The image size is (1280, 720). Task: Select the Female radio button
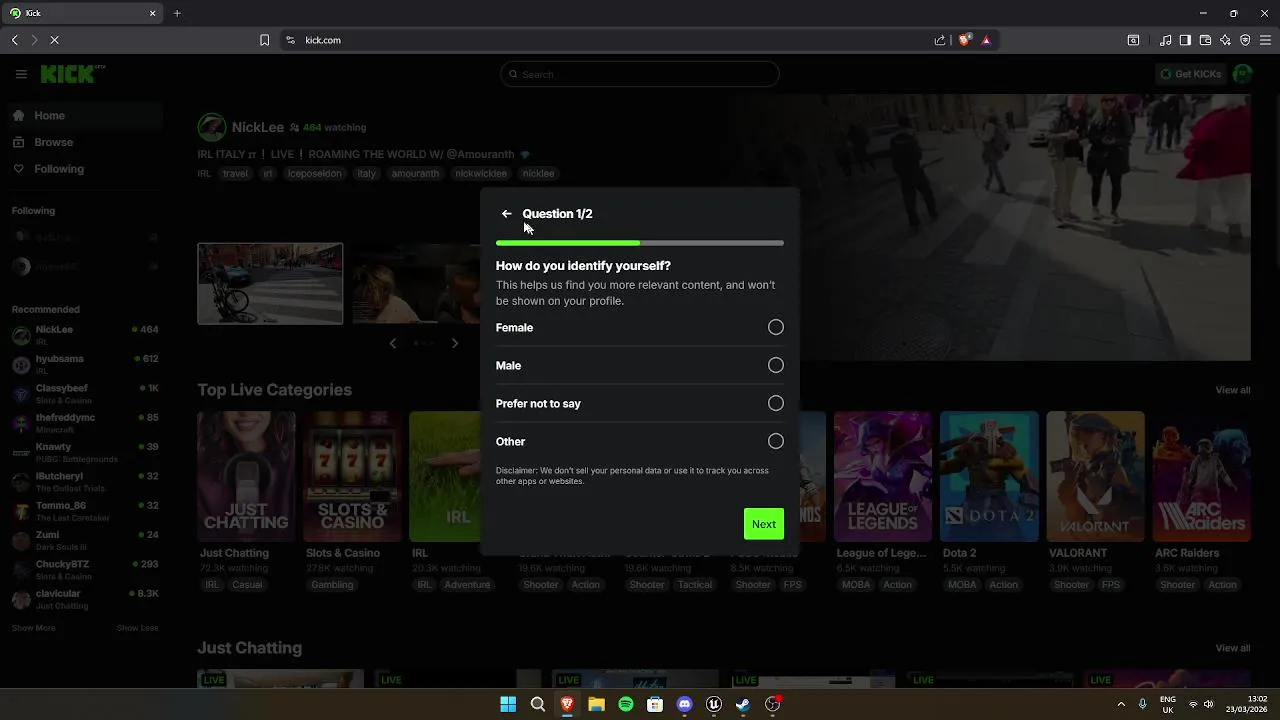(776, 327)
